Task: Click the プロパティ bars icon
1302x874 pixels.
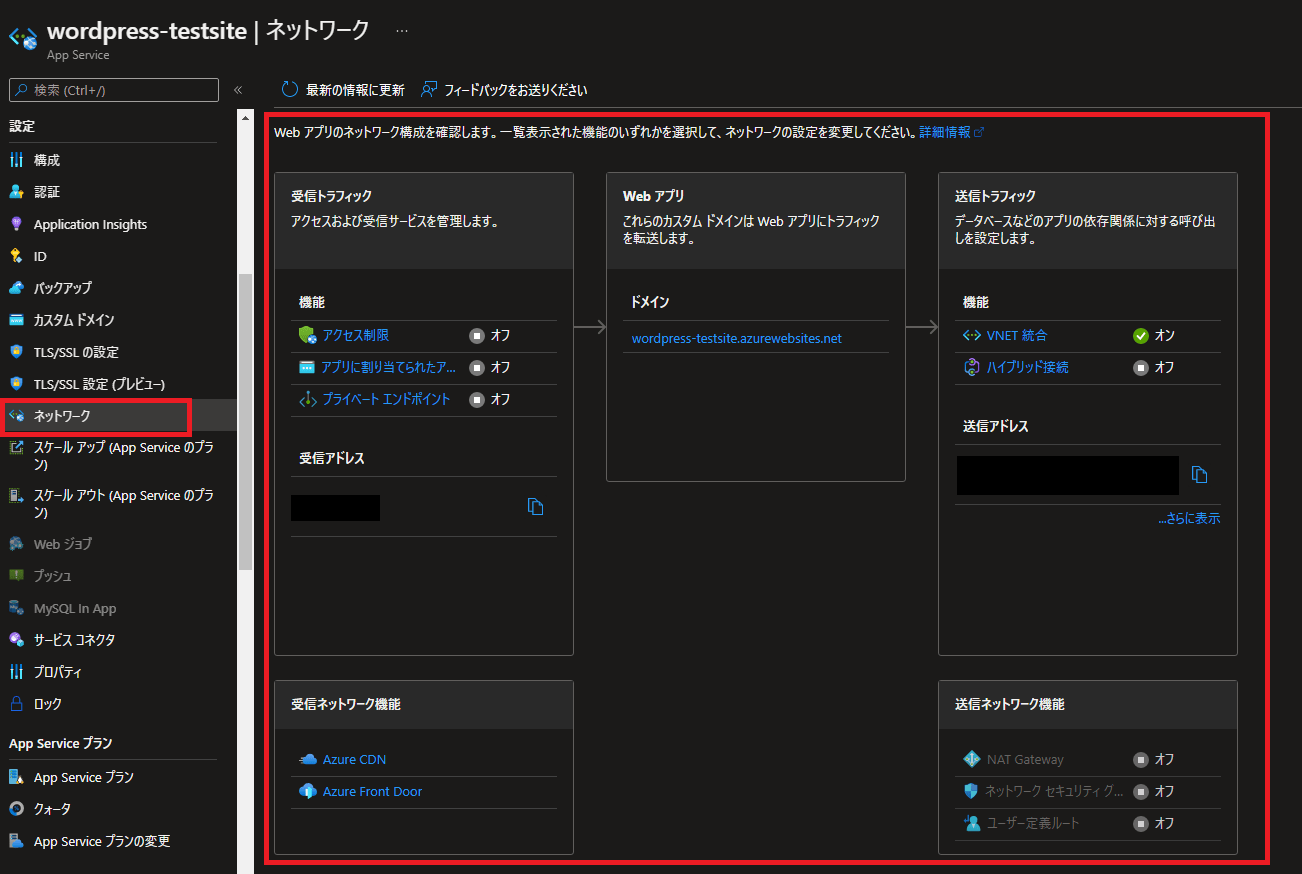Action: point(16,672)
